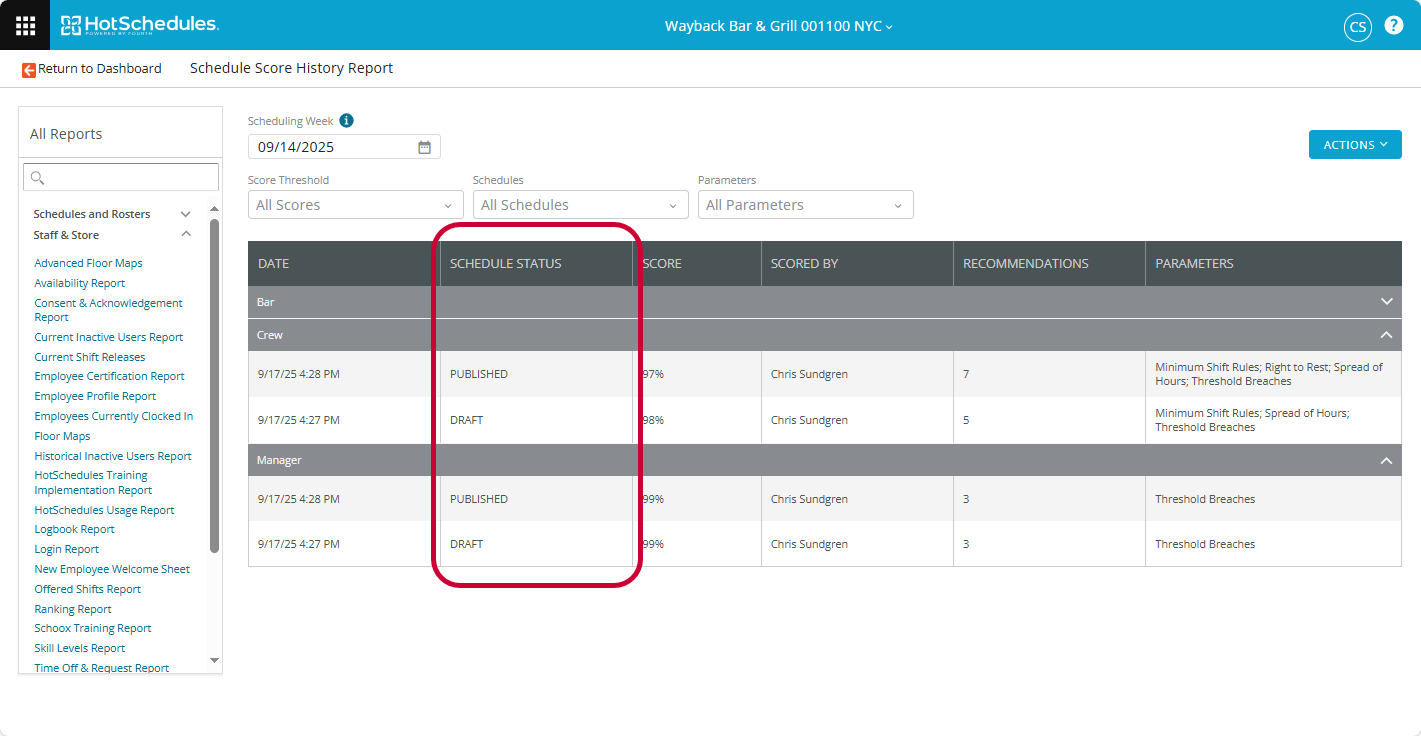Open the Logbook Report
The width and height of the screenshot is (1421, 736).
pyautogui.click(x=75, y=529)
